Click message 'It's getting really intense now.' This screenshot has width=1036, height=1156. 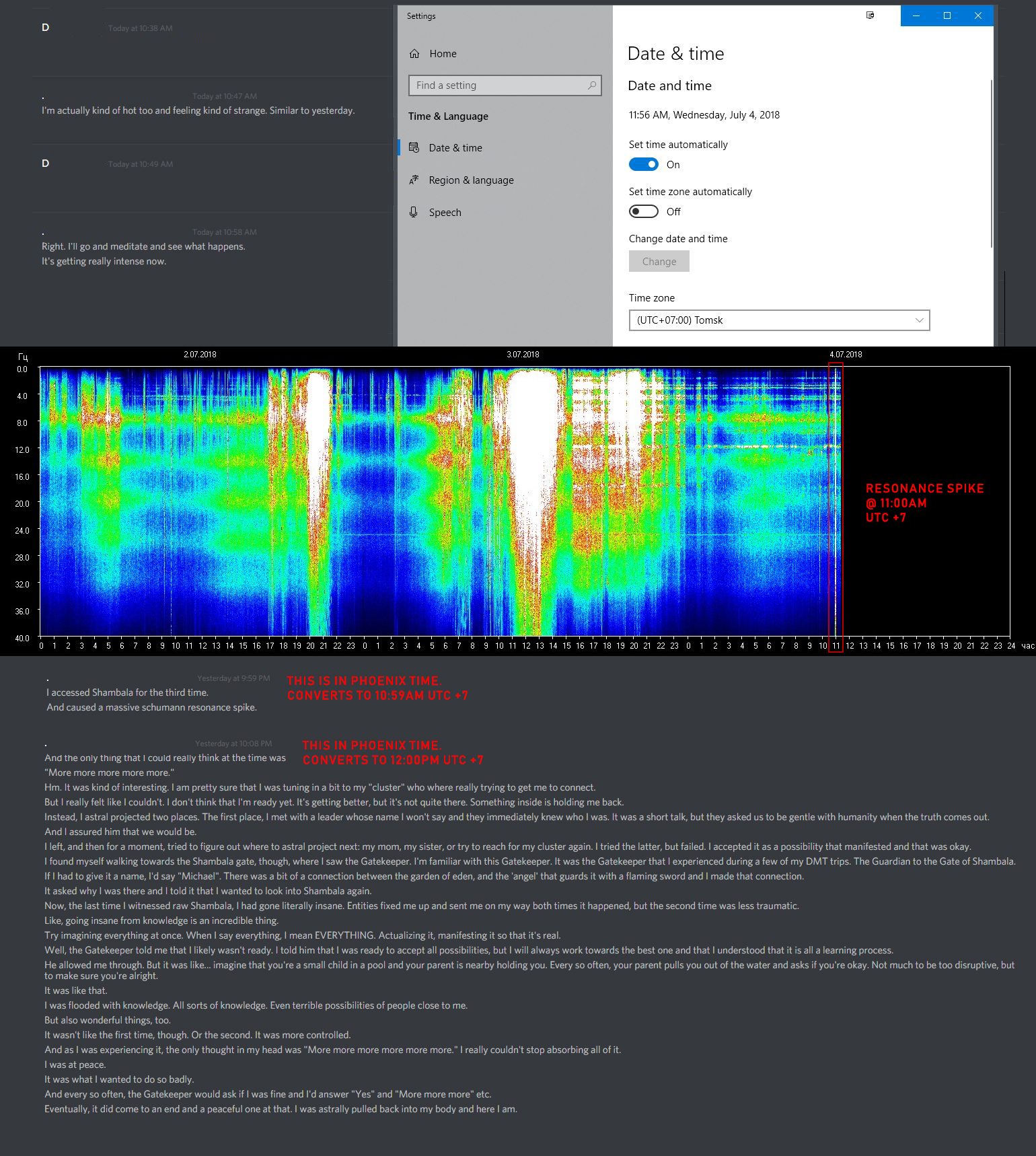pyautogui.click(x=104, y=261)
